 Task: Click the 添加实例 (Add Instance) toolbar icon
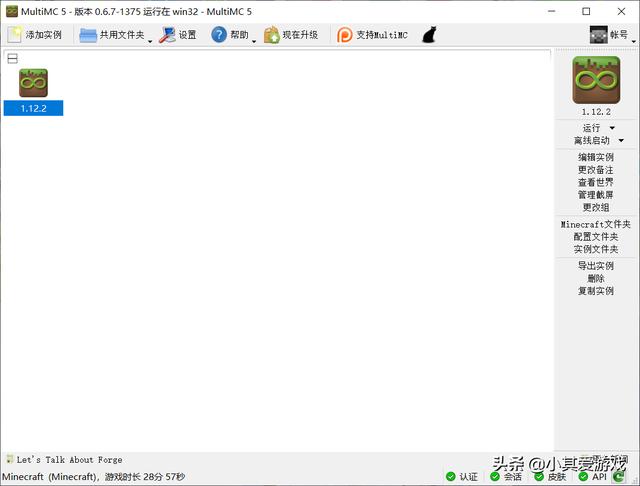[x=15, y=35]
